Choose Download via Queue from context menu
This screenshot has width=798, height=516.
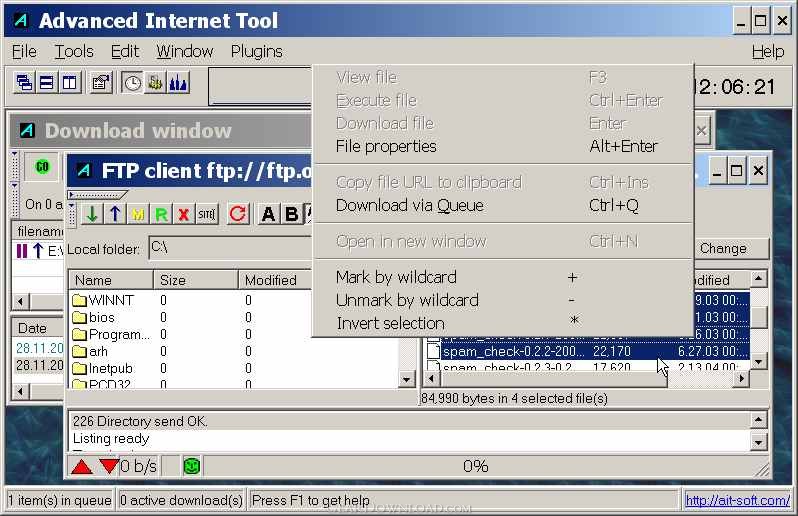tap(409, 205)
